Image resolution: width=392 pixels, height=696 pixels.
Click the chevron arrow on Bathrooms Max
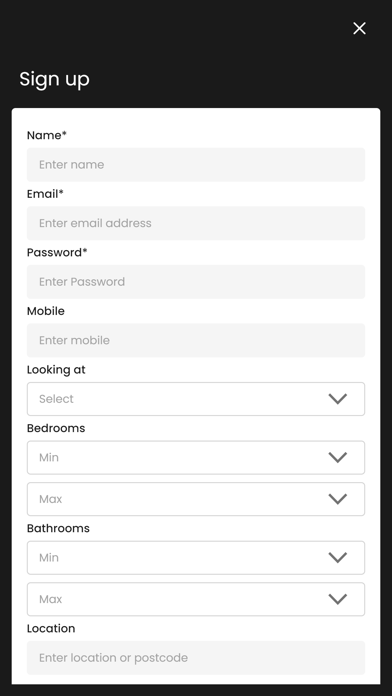click(x=337, y=599)
